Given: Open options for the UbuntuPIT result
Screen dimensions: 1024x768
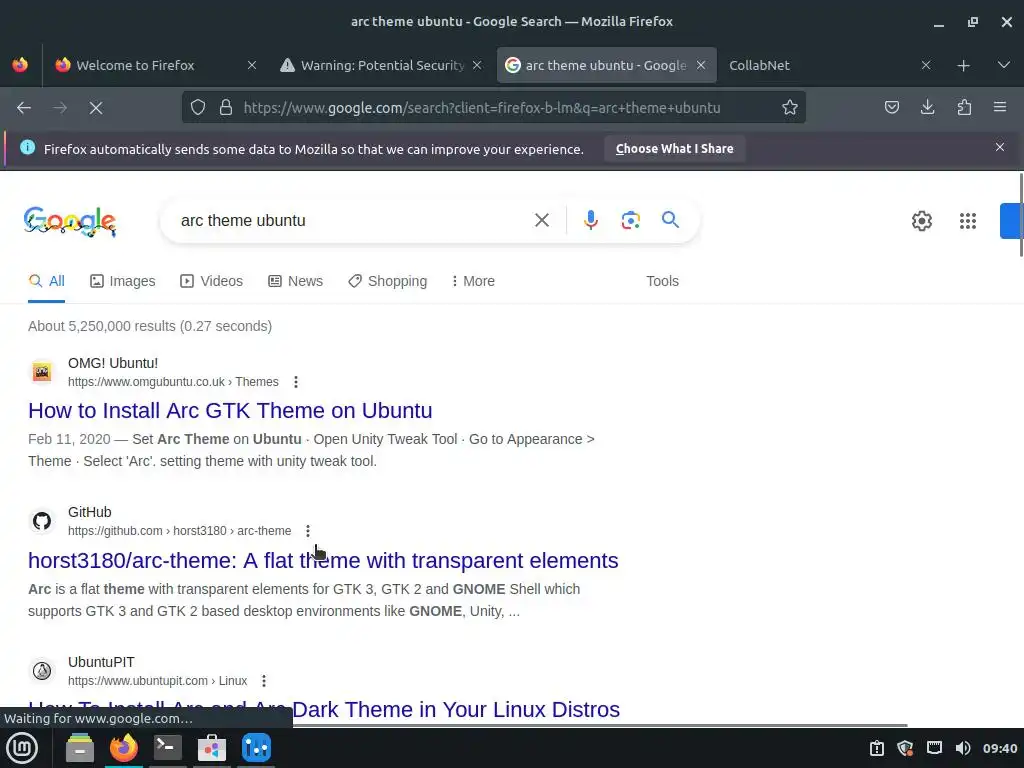Looking at the screenshot, I should (x=264, y=681).
